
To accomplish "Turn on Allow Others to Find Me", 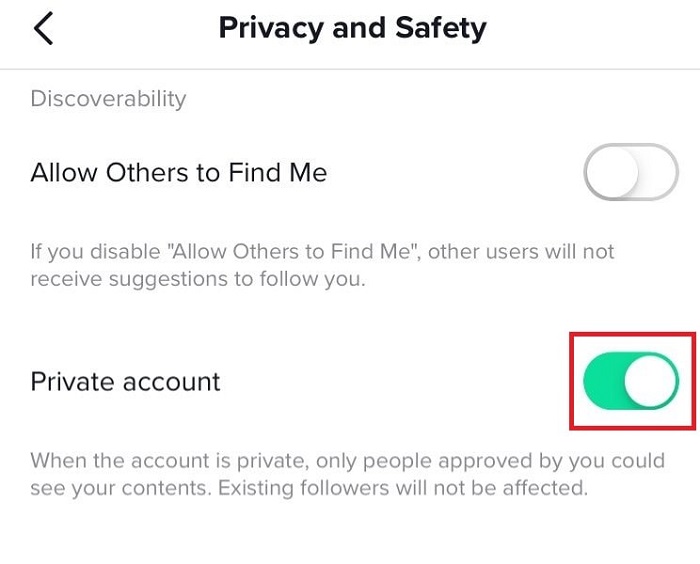I will coord(630,173).
